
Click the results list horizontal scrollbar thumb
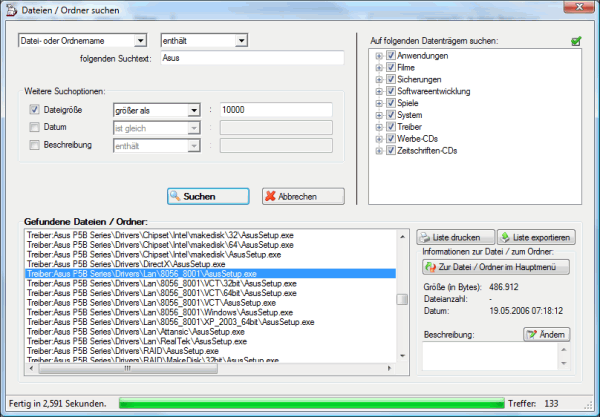pos(128,368)
